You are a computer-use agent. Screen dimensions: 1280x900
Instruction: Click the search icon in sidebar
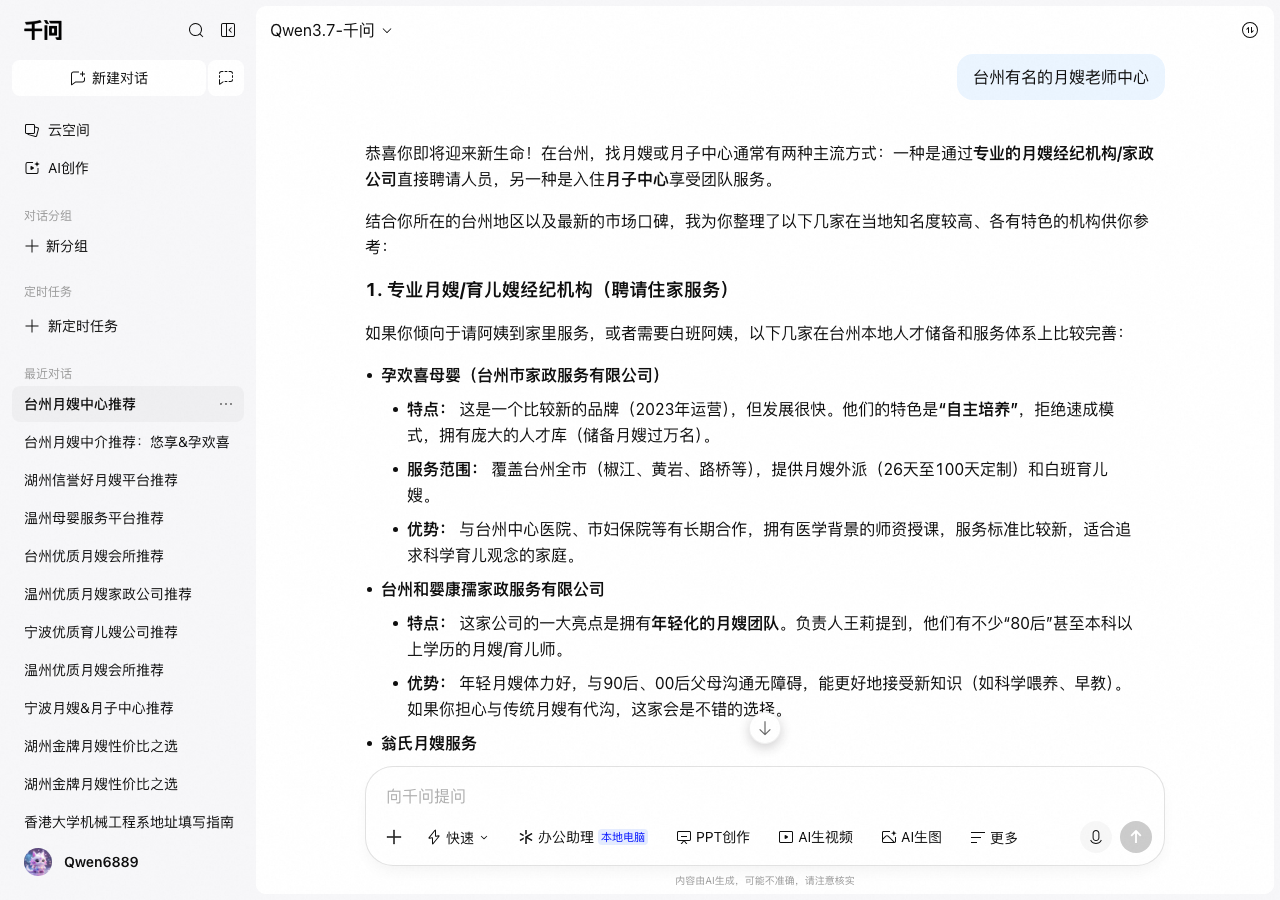(196, 30)
